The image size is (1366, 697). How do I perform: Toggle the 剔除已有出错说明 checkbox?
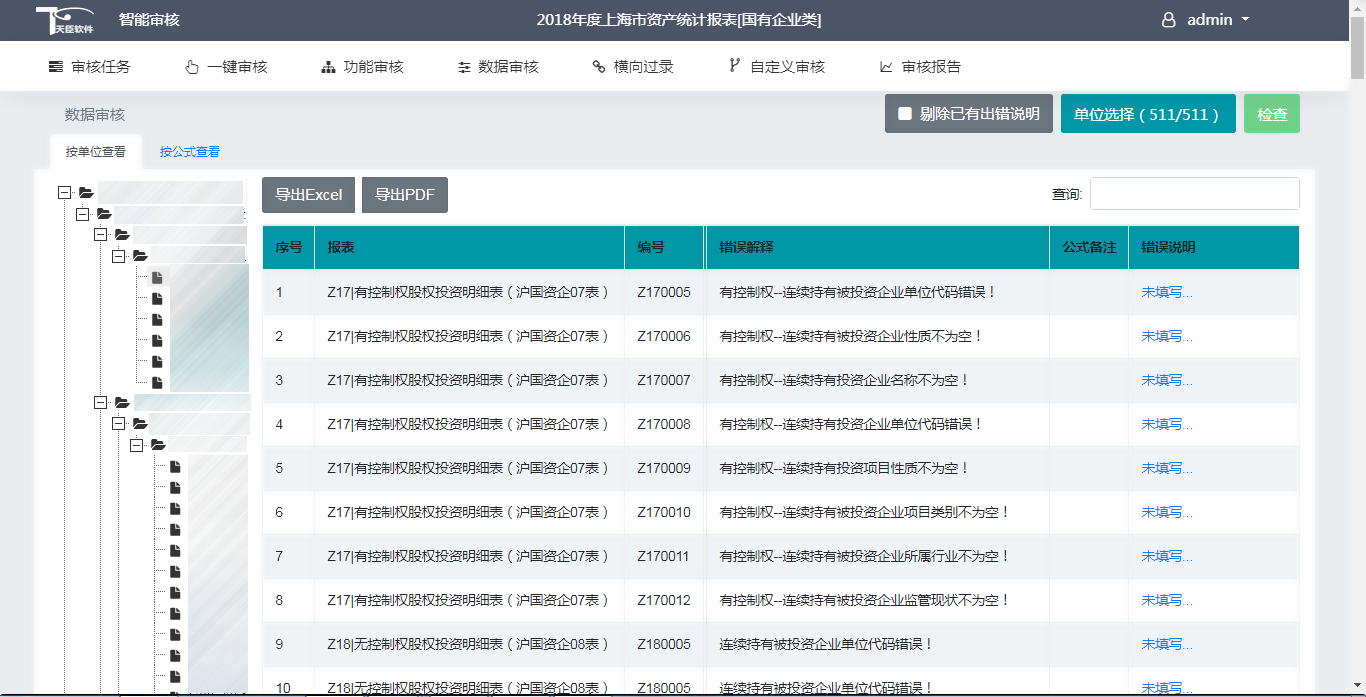coord(905,114)
